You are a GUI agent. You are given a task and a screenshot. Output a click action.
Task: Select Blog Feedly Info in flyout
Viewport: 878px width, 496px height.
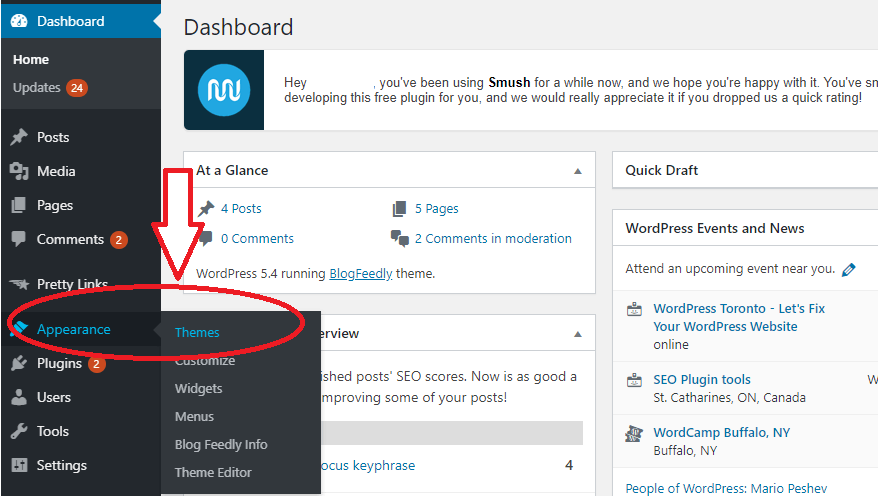coord(221,444)
